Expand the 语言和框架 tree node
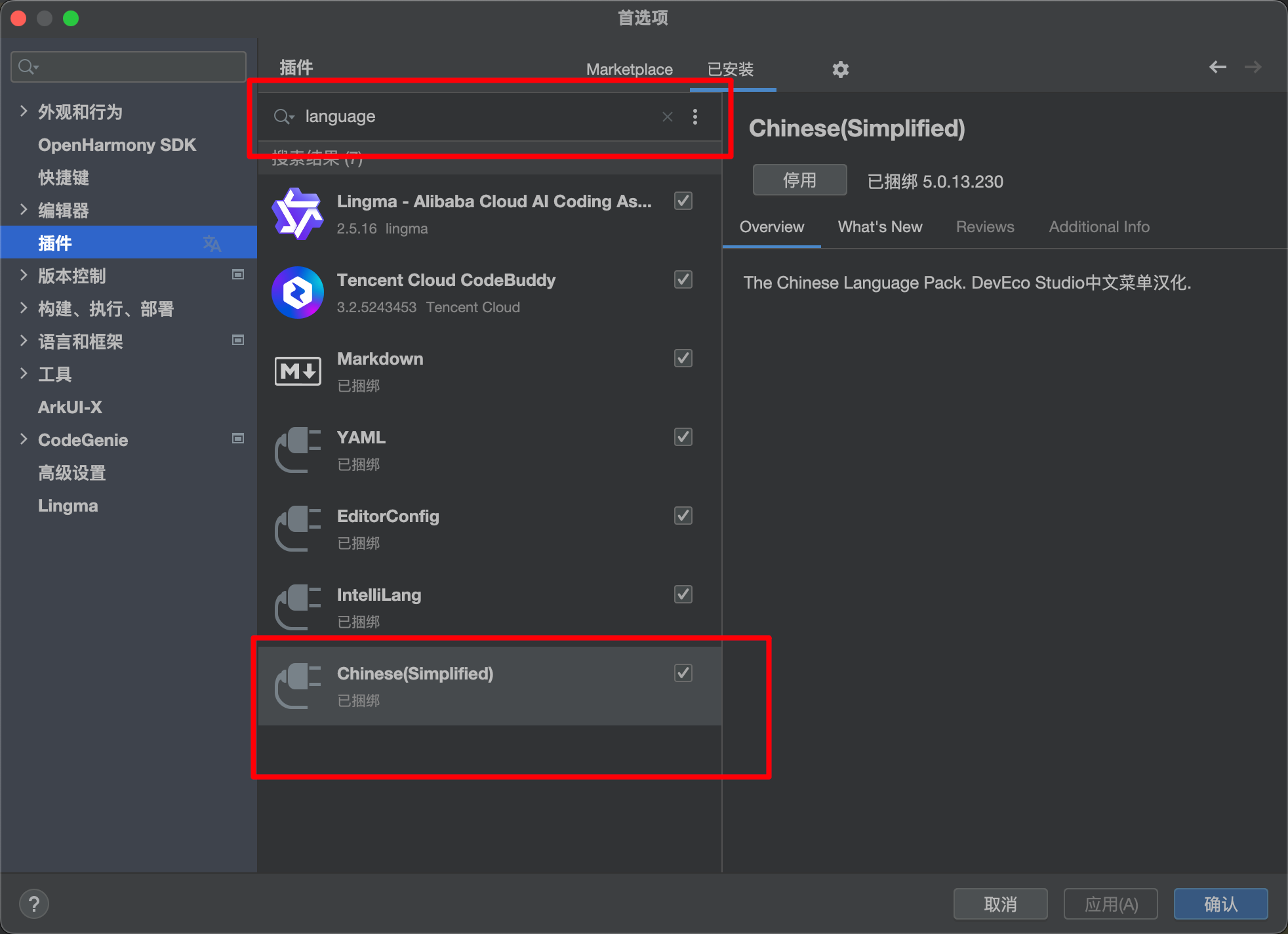This screenshot has width=1288, height=934. pyautogui.click(x=24, y=340)
